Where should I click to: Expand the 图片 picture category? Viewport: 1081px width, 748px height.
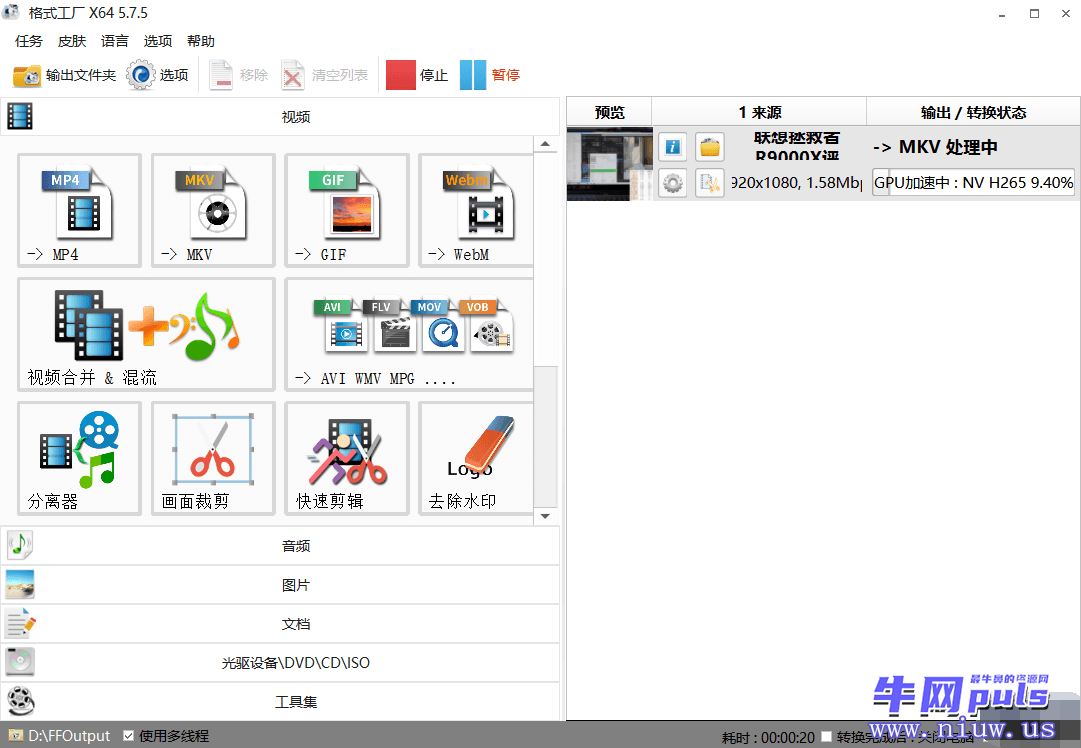pos(280,585)
